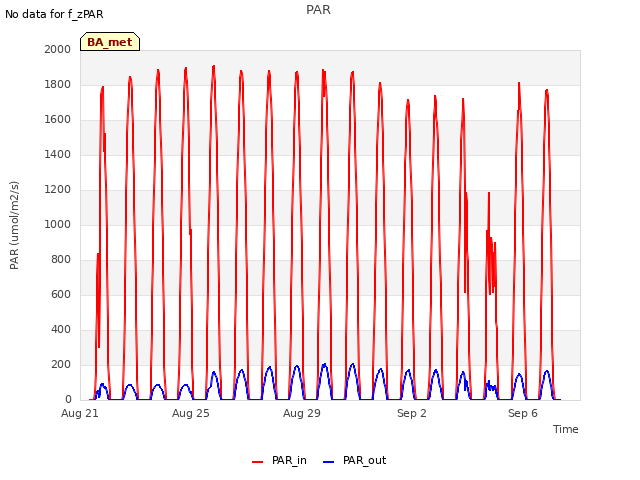This screenshot has width=640, height=480.
Task: Click the Aug 21 x-axis tick label
Action: [80, 413]
